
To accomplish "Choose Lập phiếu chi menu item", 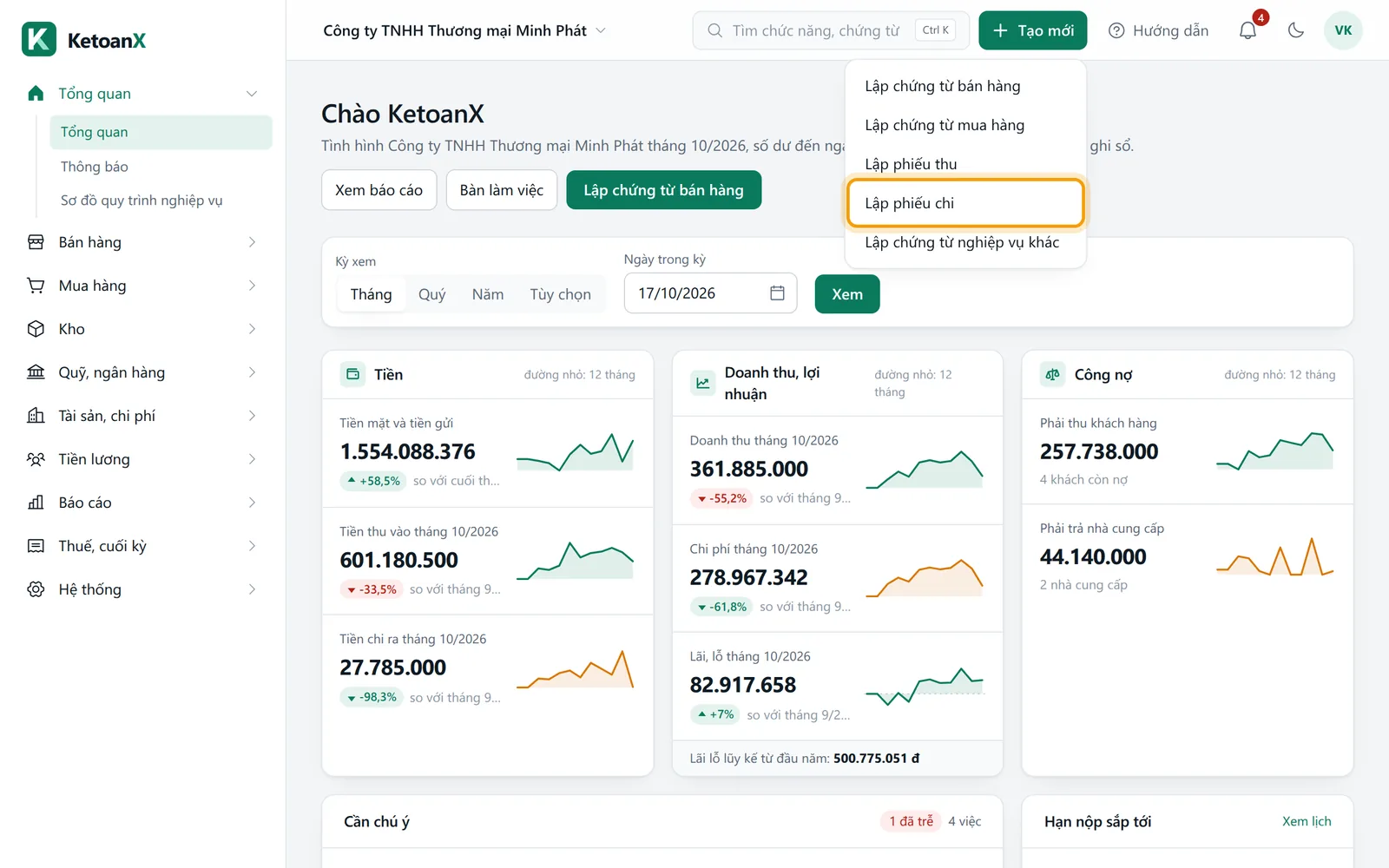I will click(965, 203).
